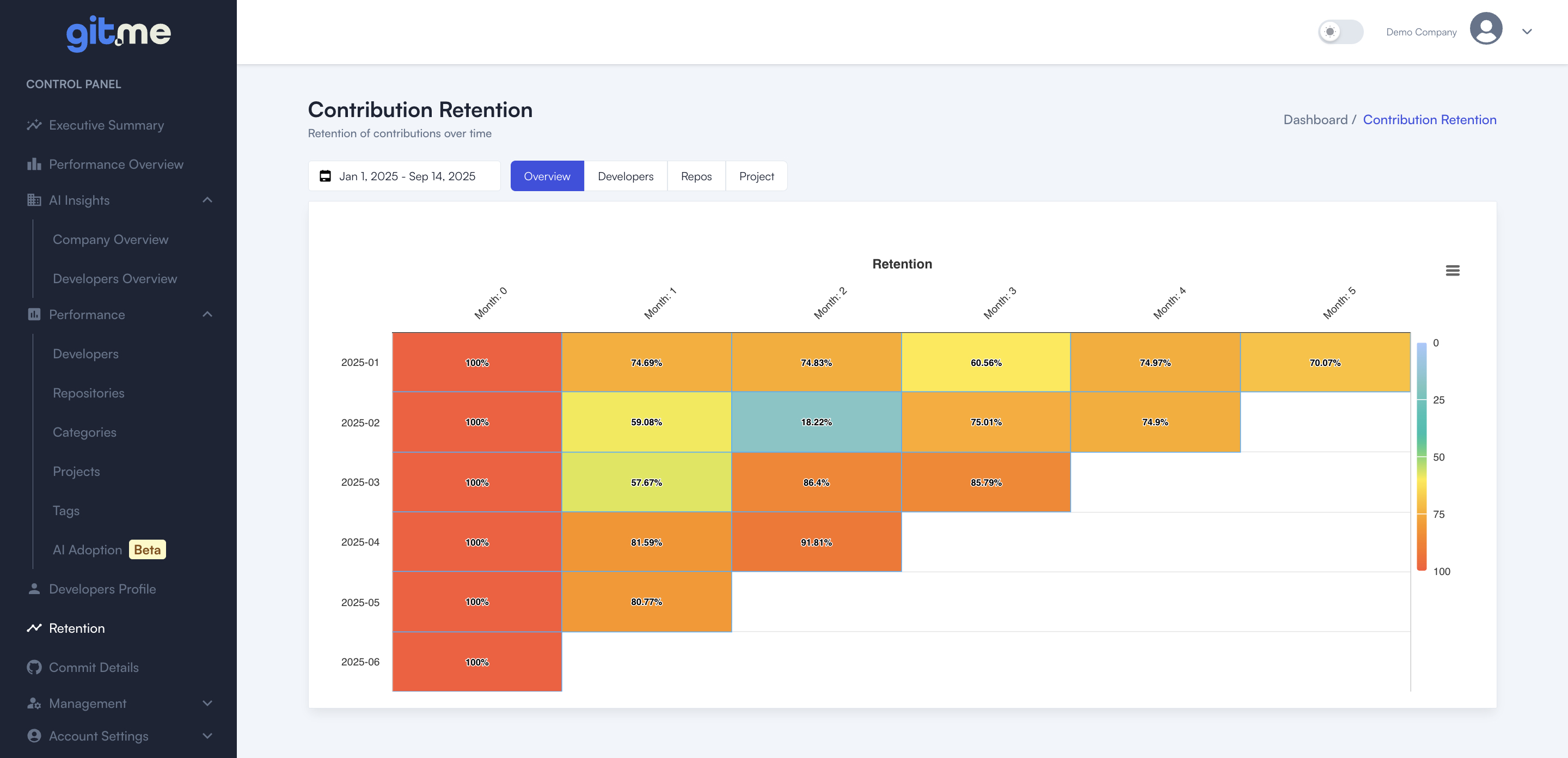1568x758 pixels.
Task: Click the 18.22% heatmap cell
Action: tap(816, 422)
